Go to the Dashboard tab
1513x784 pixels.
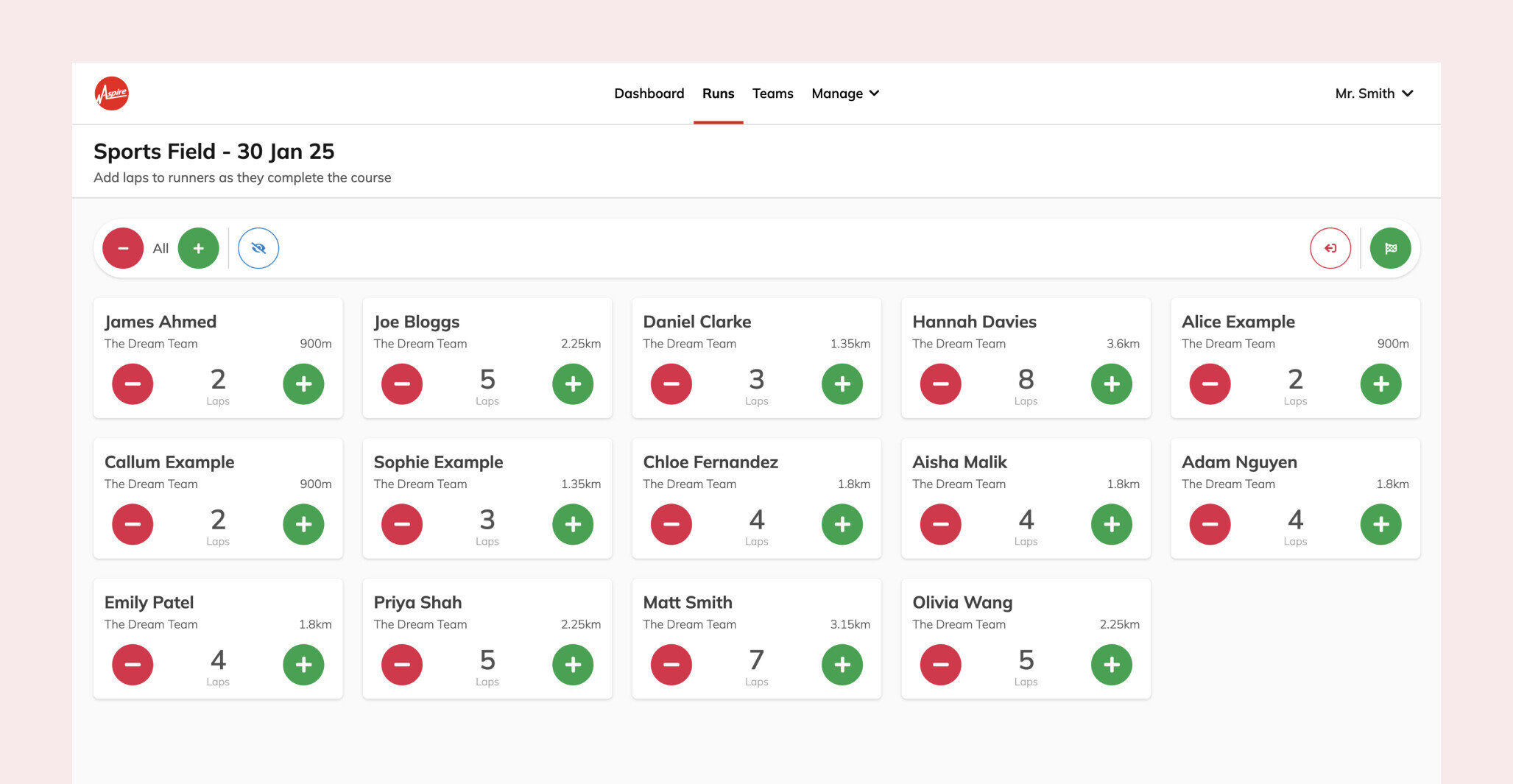tap(649, 93)
